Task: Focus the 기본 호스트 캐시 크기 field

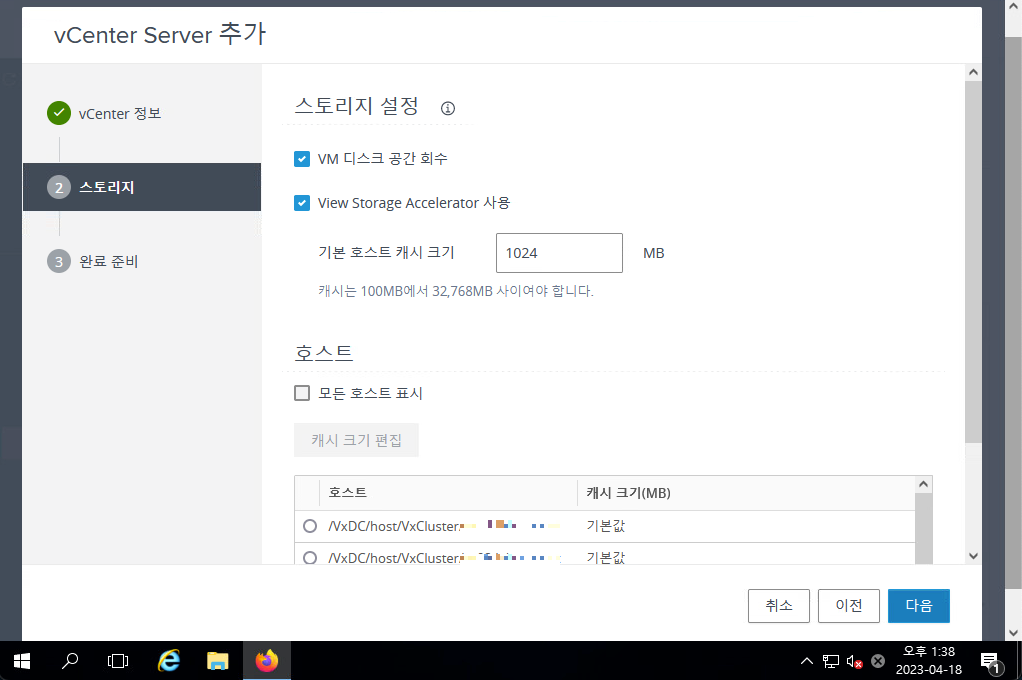Action: [559, 253]
